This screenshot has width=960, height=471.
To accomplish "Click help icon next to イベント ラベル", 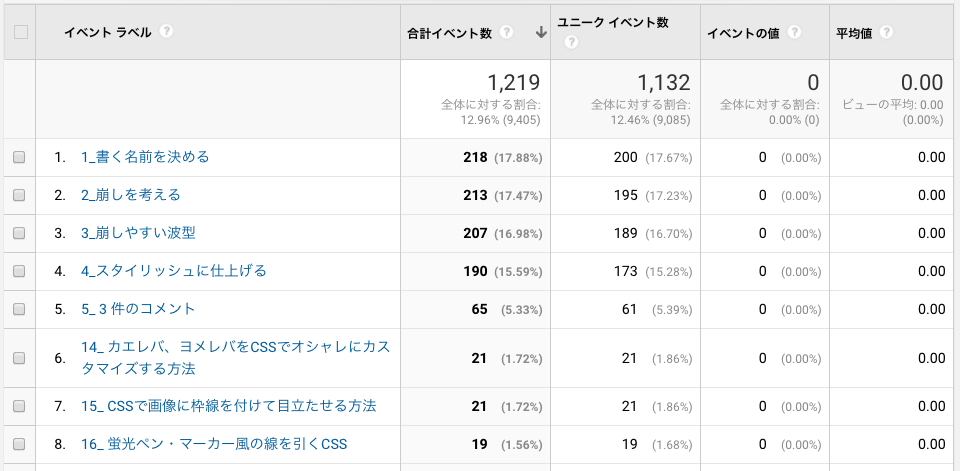I will pyautogui.click(x=167, y=32).
